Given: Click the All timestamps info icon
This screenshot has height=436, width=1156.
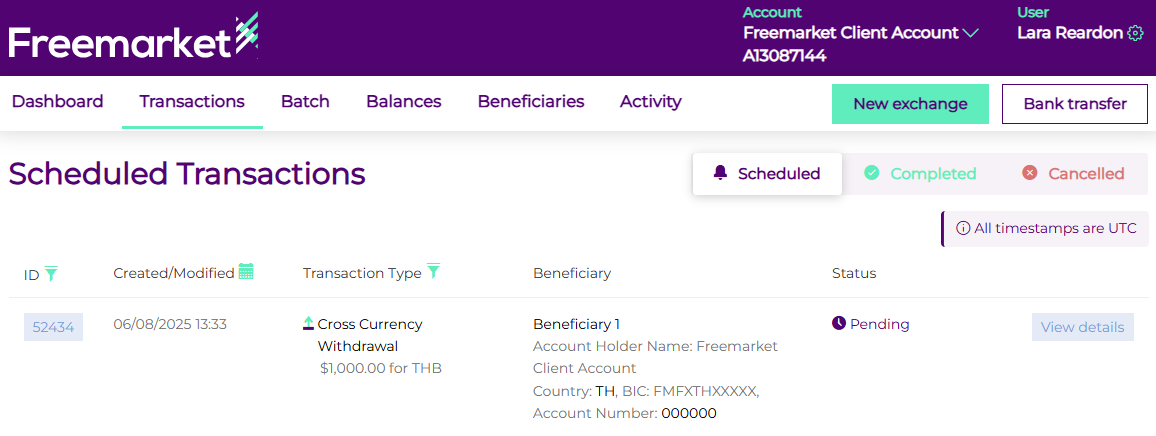Looking at the screenshot, I should pos(963,228).
